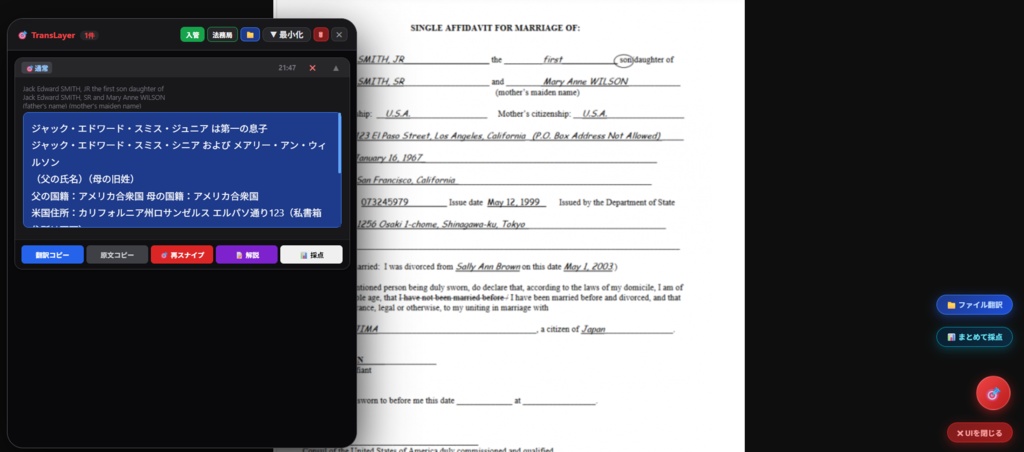Click the 通常 mode tag on card

pos(37,68)
